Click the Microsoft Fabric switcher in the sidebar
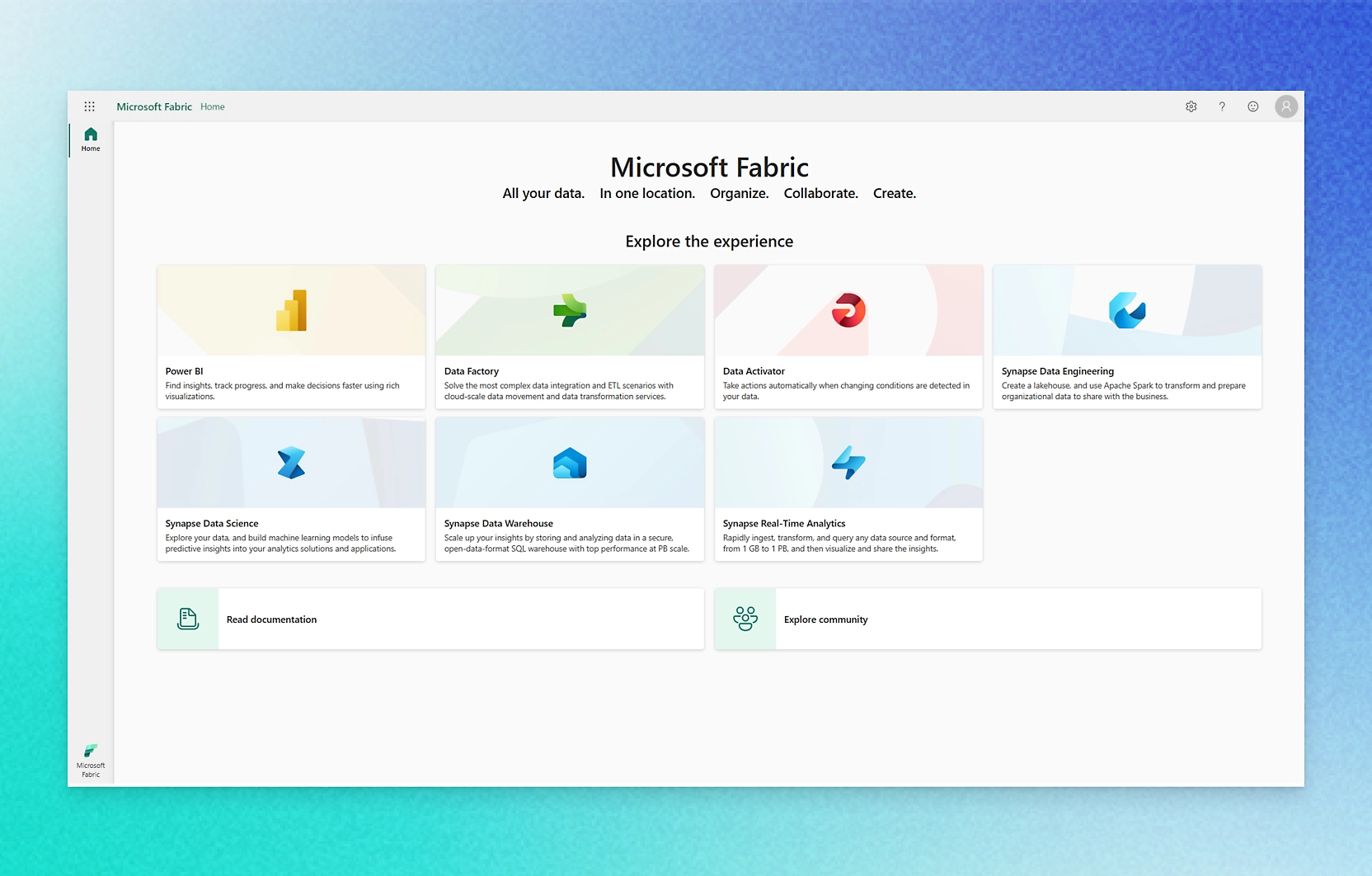Viewport: 1372px width, 876px height. (91, 761)
